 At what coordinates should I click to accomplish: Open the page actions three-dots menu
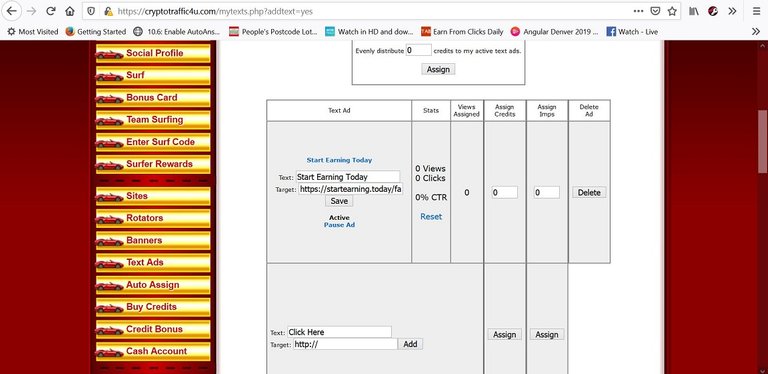[x=639, y=11]
